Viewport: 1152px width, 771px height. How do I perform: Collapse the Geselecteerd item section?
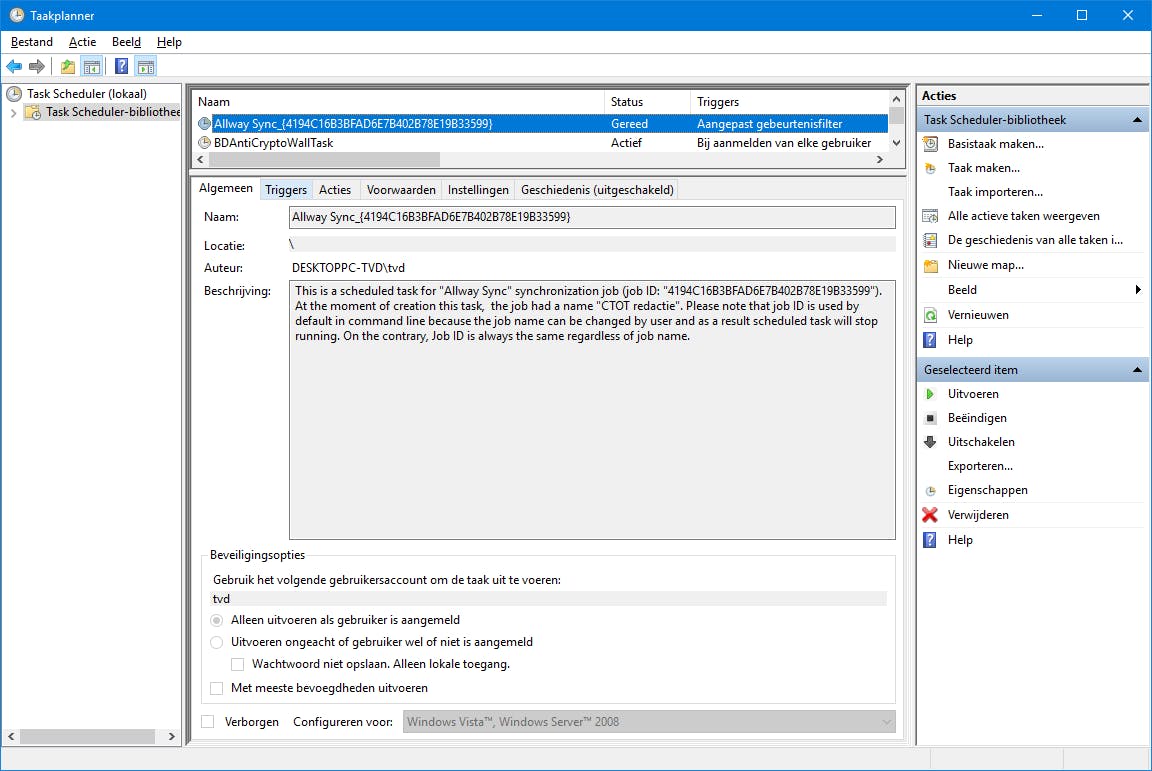pos(1137,370)
